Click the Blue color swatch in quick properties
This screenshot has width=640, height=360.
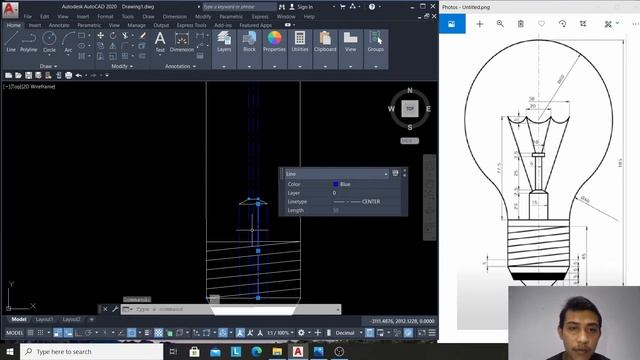tap(336, 184)
